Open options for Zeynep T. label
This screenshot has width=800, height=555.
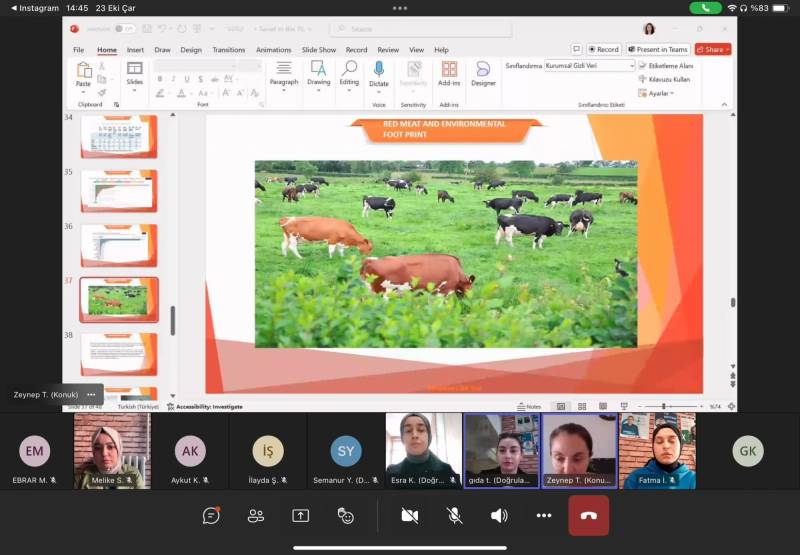91,394
